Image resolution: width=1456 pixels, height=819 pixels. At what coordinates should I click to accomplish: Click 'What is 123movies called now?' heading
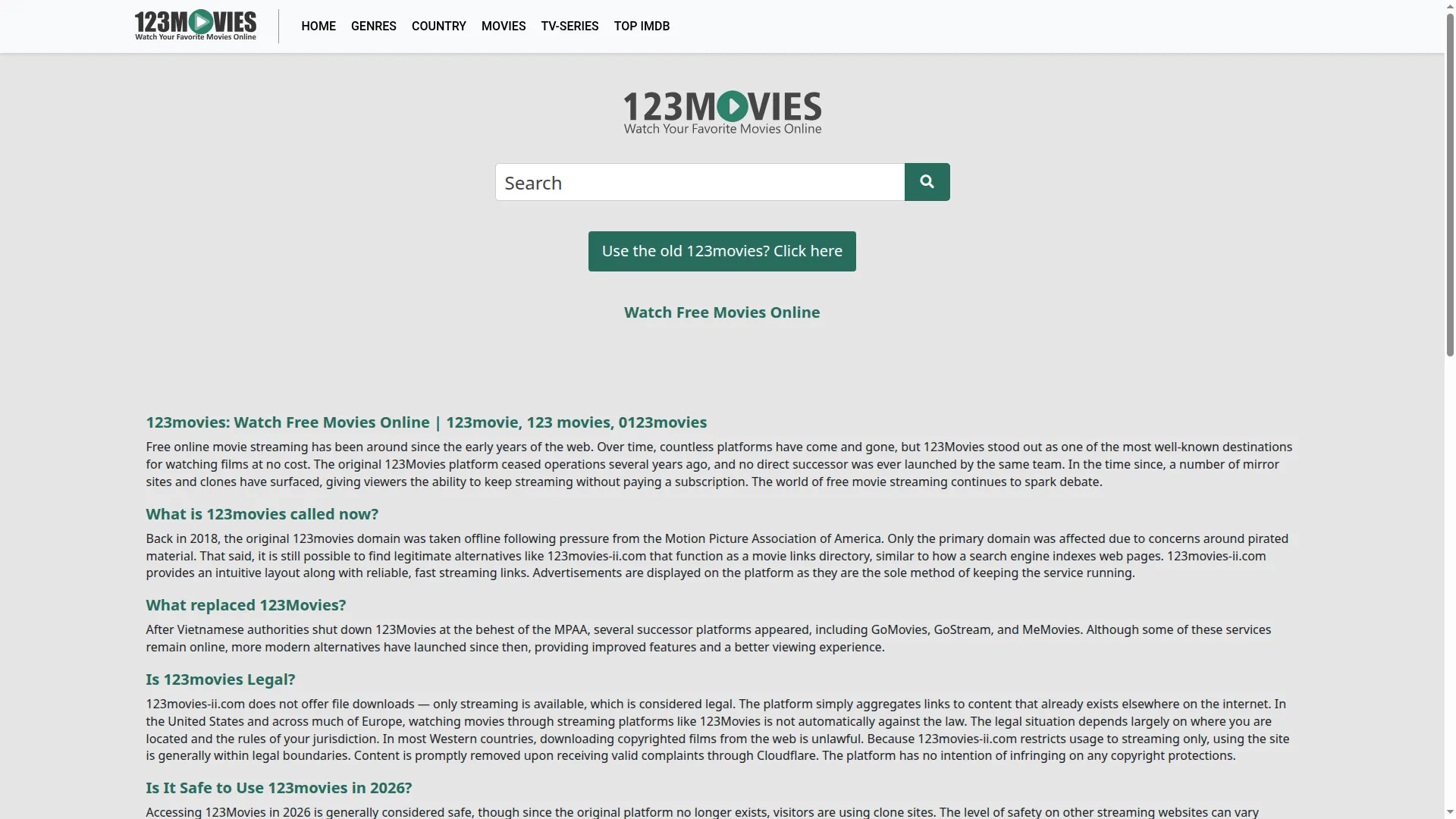[262, 514]
